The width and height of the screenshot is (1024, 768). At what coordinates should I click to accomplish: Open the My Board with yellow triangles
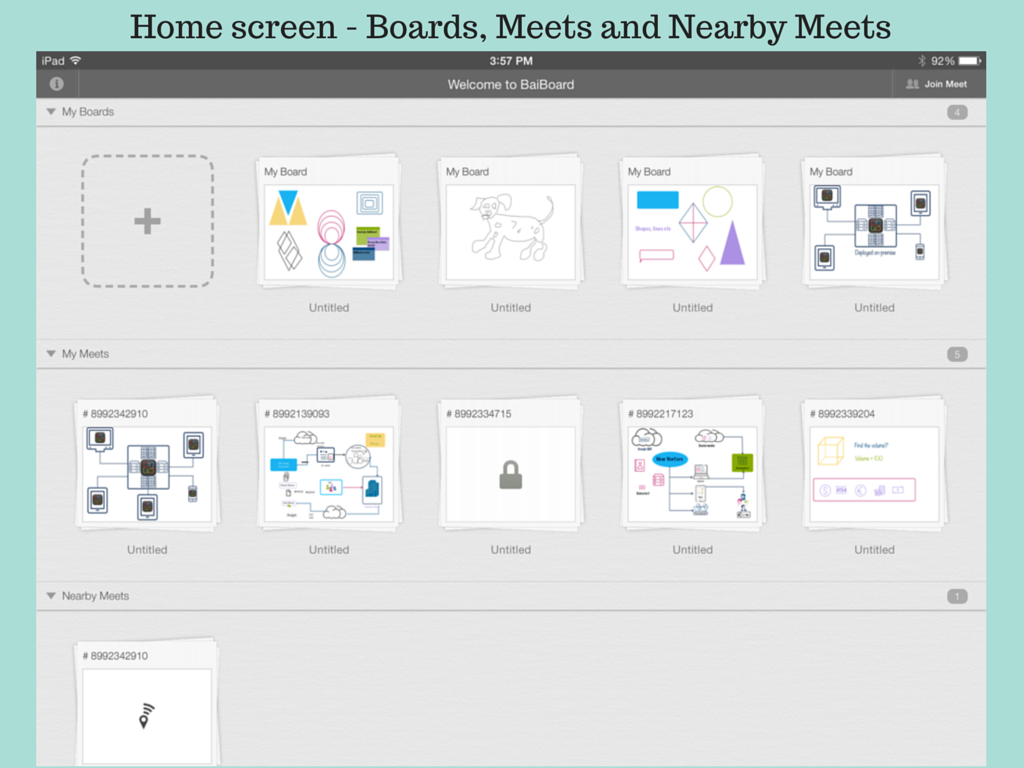(329, 222)
